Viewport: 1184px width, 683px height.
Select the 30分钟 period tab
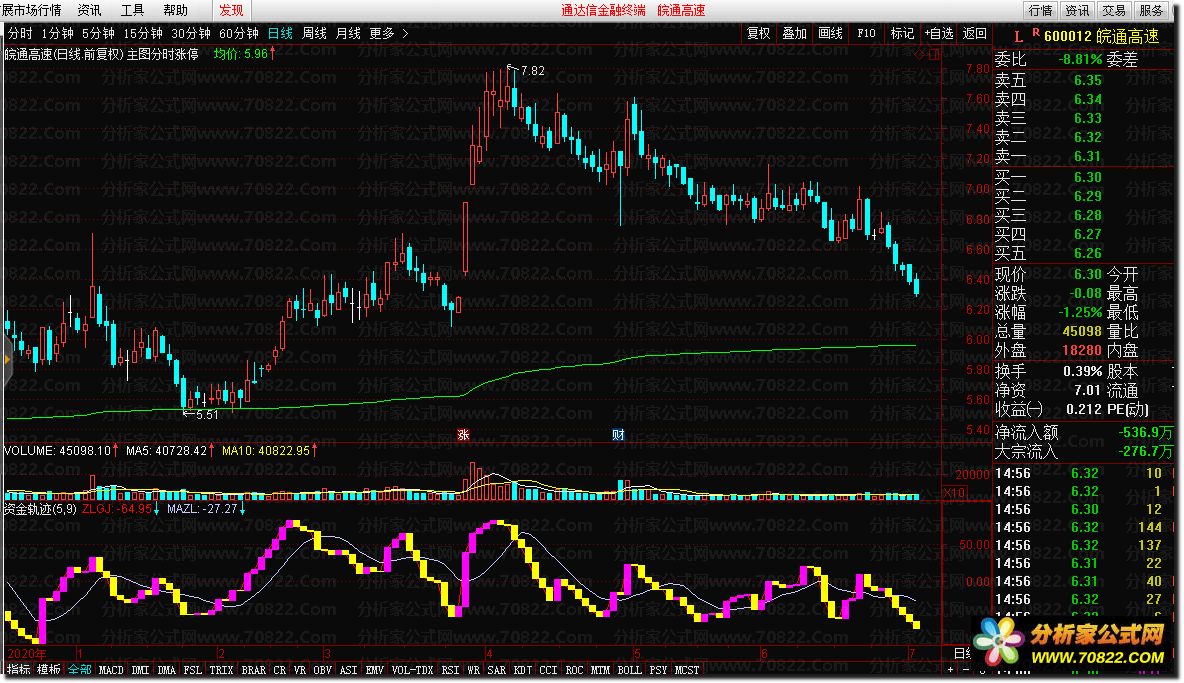point(190,33)
